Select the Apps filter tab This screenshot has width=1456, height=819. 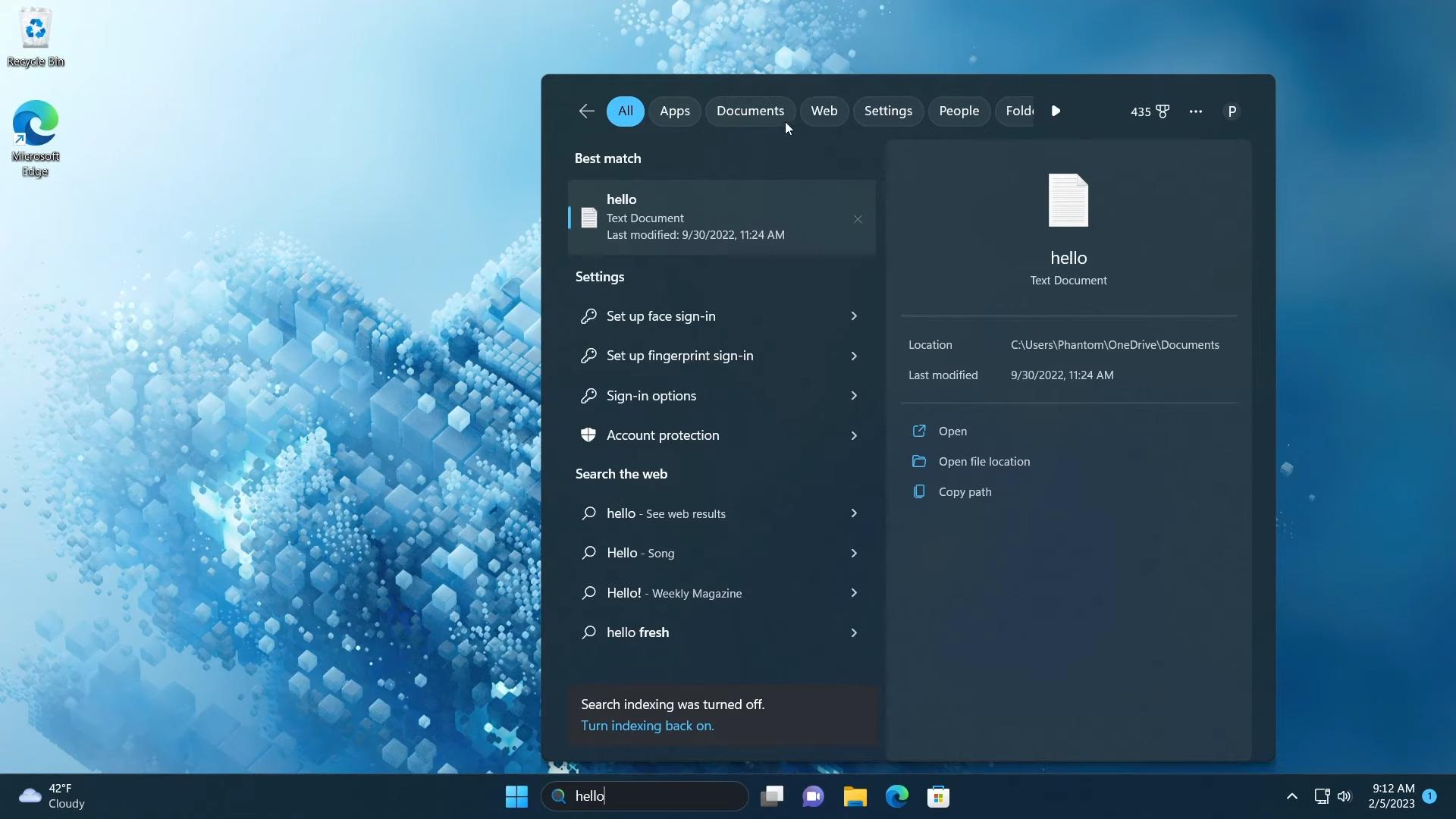[675, 110]
